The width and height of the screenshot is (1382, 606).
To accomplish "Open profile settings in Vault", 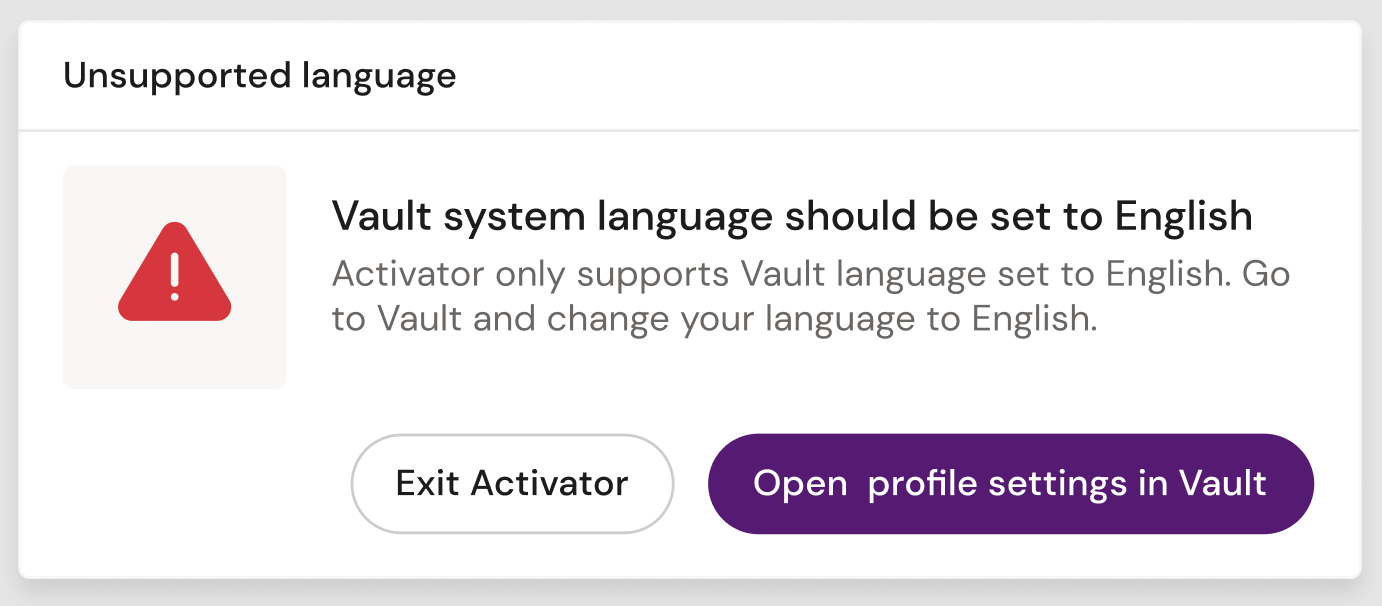I will pos(1010,484).
